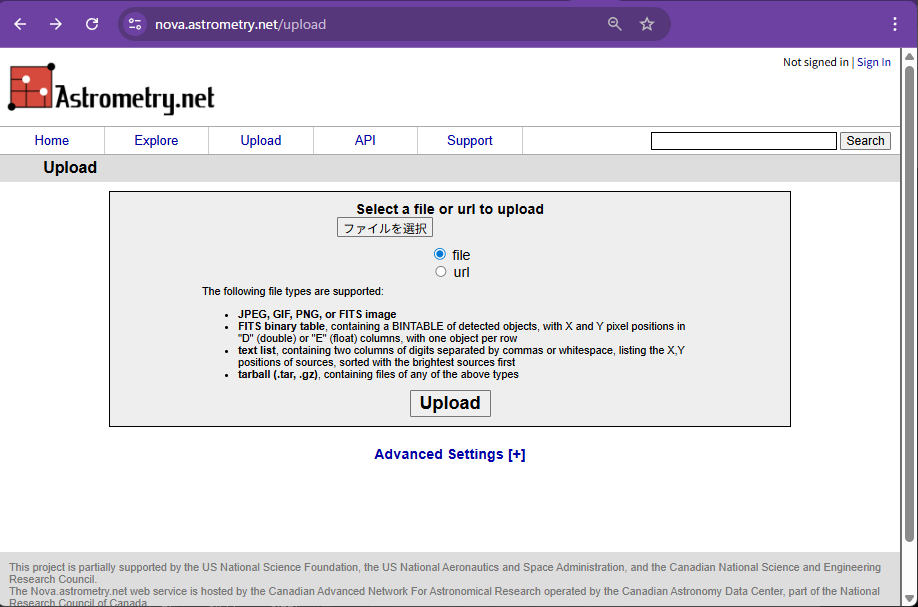918x607 pixels.
Task: Click the Search button
Action: pyautogui.click(x=865, y=141)
